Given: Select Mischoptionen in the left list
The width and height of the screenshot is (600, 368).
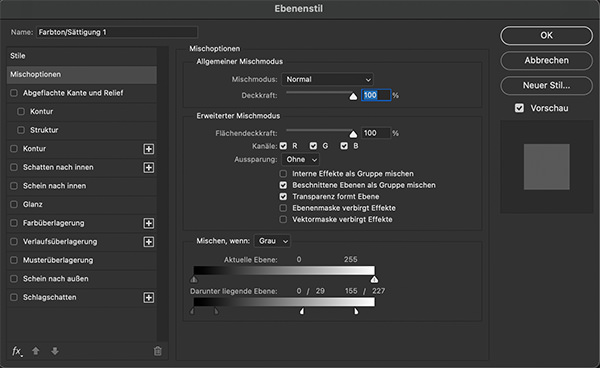Looking at the screenshot, I should tap(82, 75).
